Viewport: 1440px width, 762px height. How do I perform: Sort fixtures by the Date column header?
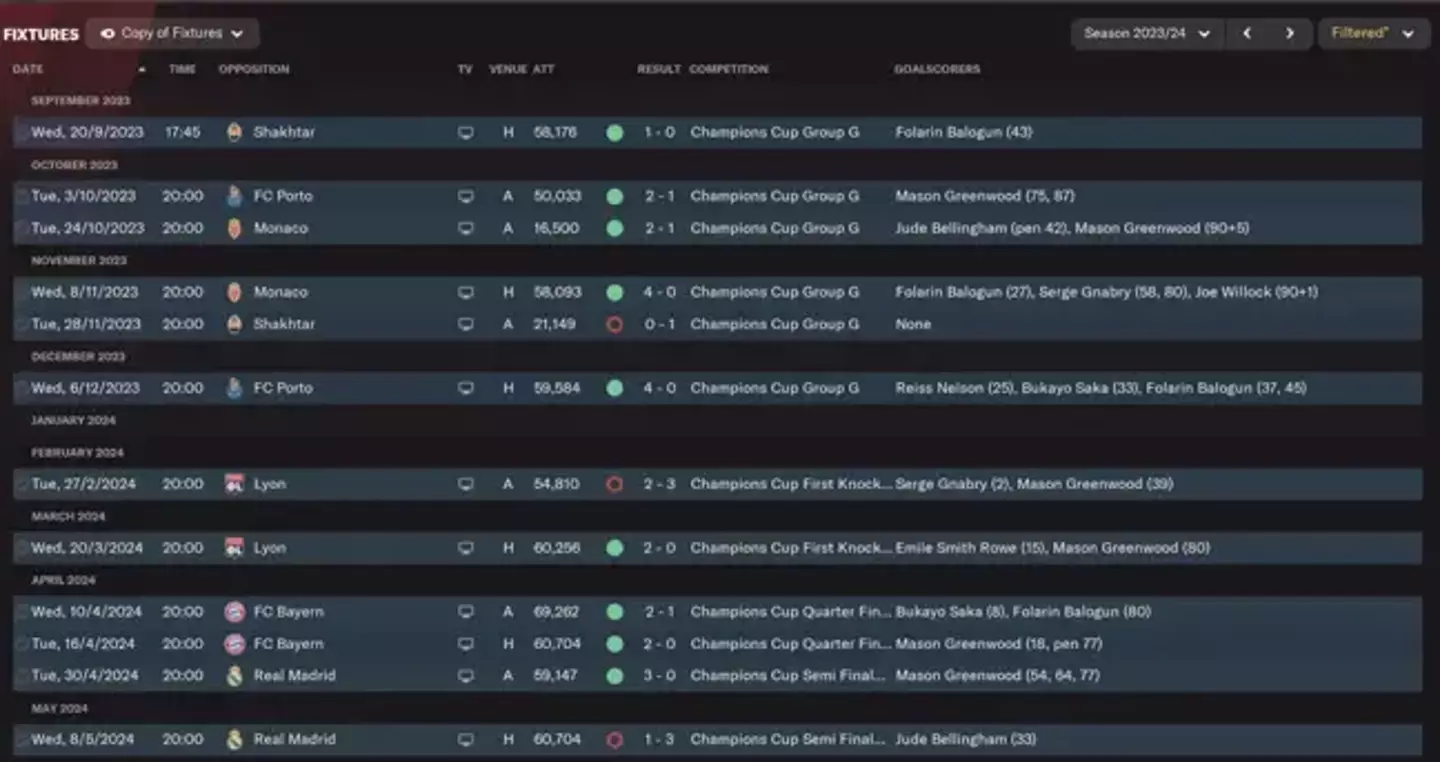tap(26, 69)
